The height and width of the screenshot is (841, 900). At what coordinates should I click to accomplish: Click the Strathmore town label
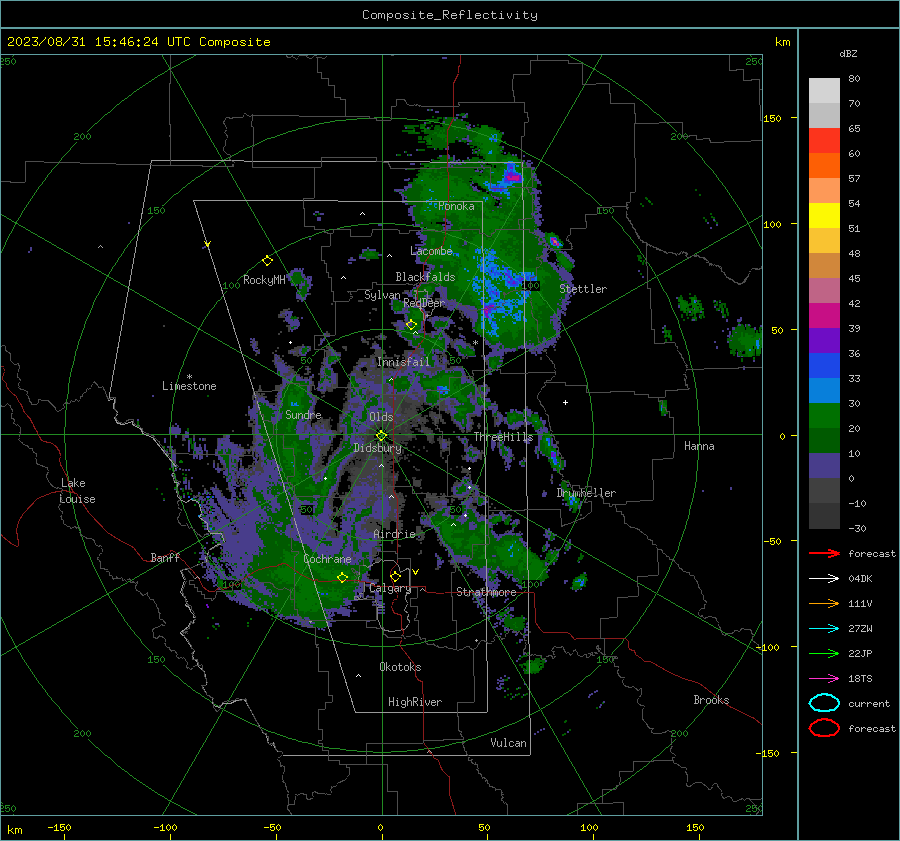[486, 592]
